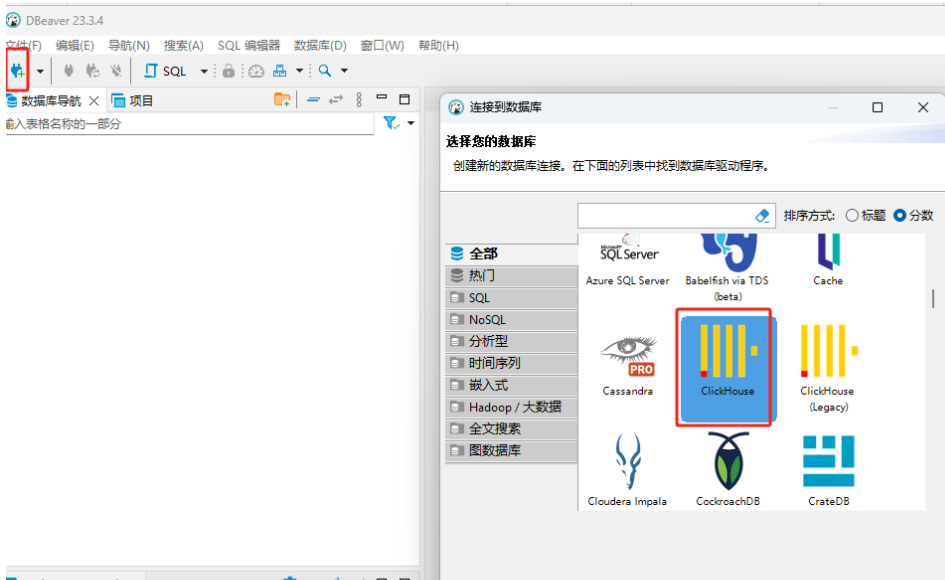The image size is (945, 580).
Task: Open the 搜索(A) menu
Action: point(183,45)
